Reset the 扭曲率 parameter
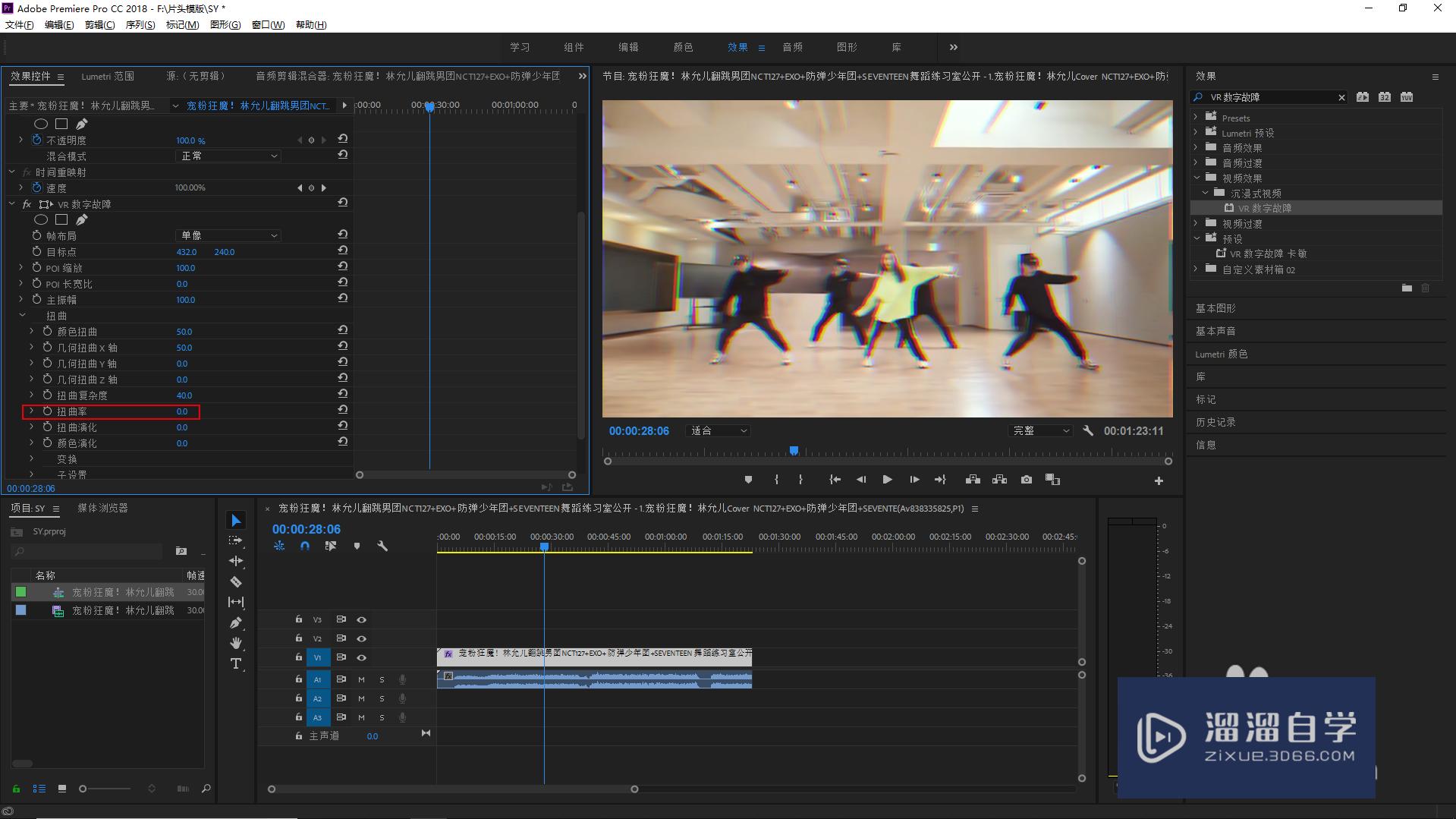The image size is (1456, 819). pyautogui.click(x=343, y=410)
